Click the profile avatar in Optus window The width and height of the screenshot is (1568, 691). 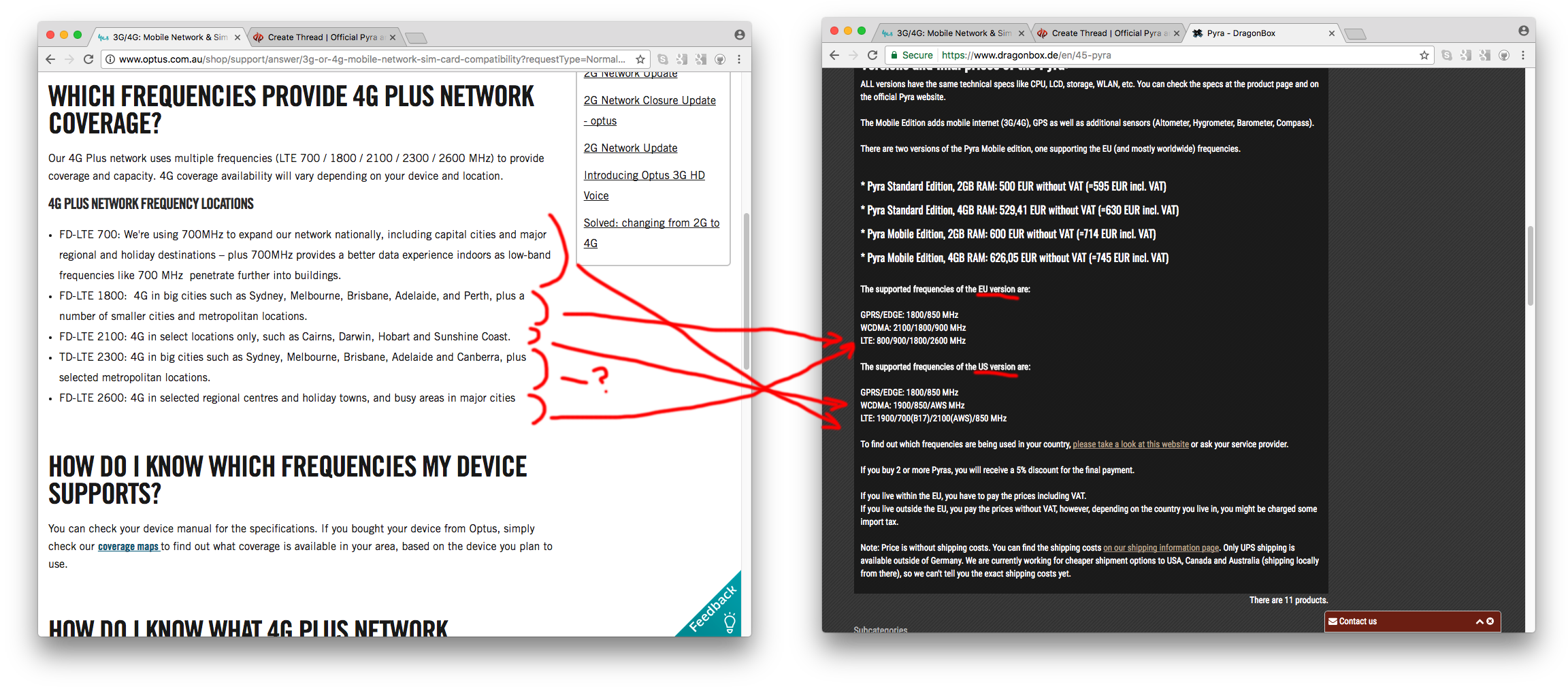click(739, 35)
